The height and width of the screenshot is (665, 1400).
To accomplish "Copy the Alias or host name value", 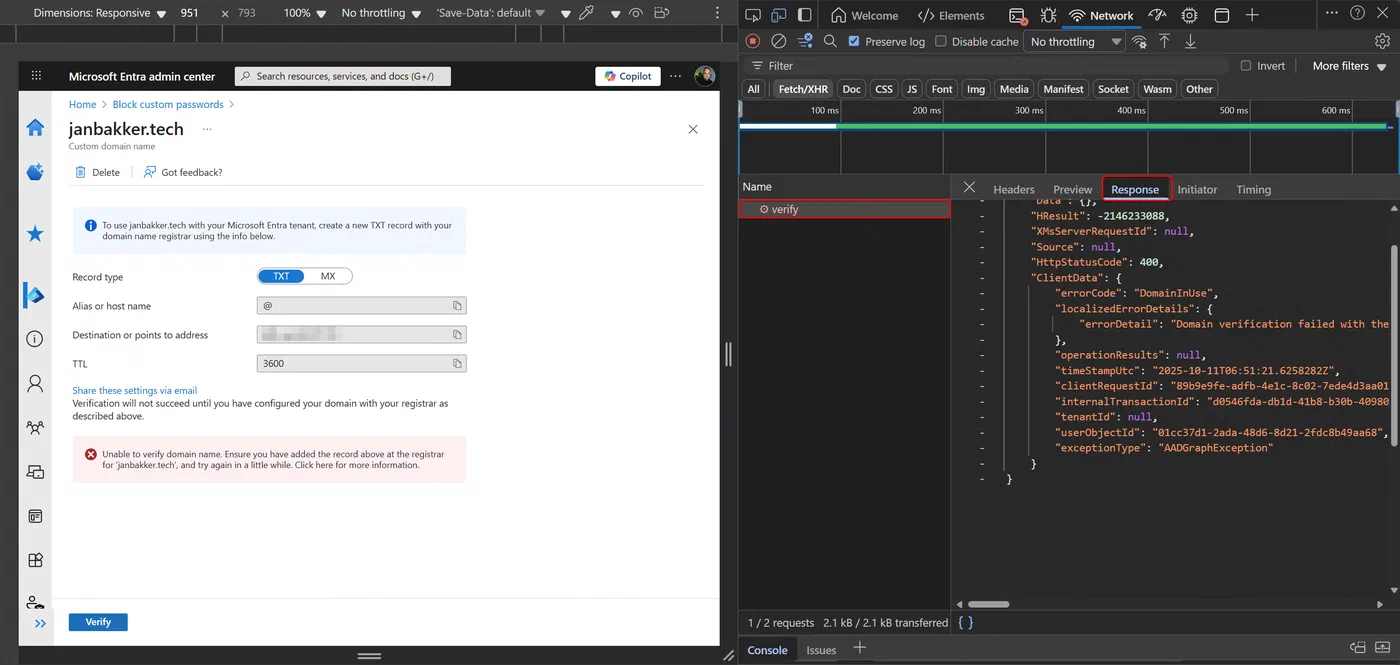I will pyautogui.click(x=457, y=306).
